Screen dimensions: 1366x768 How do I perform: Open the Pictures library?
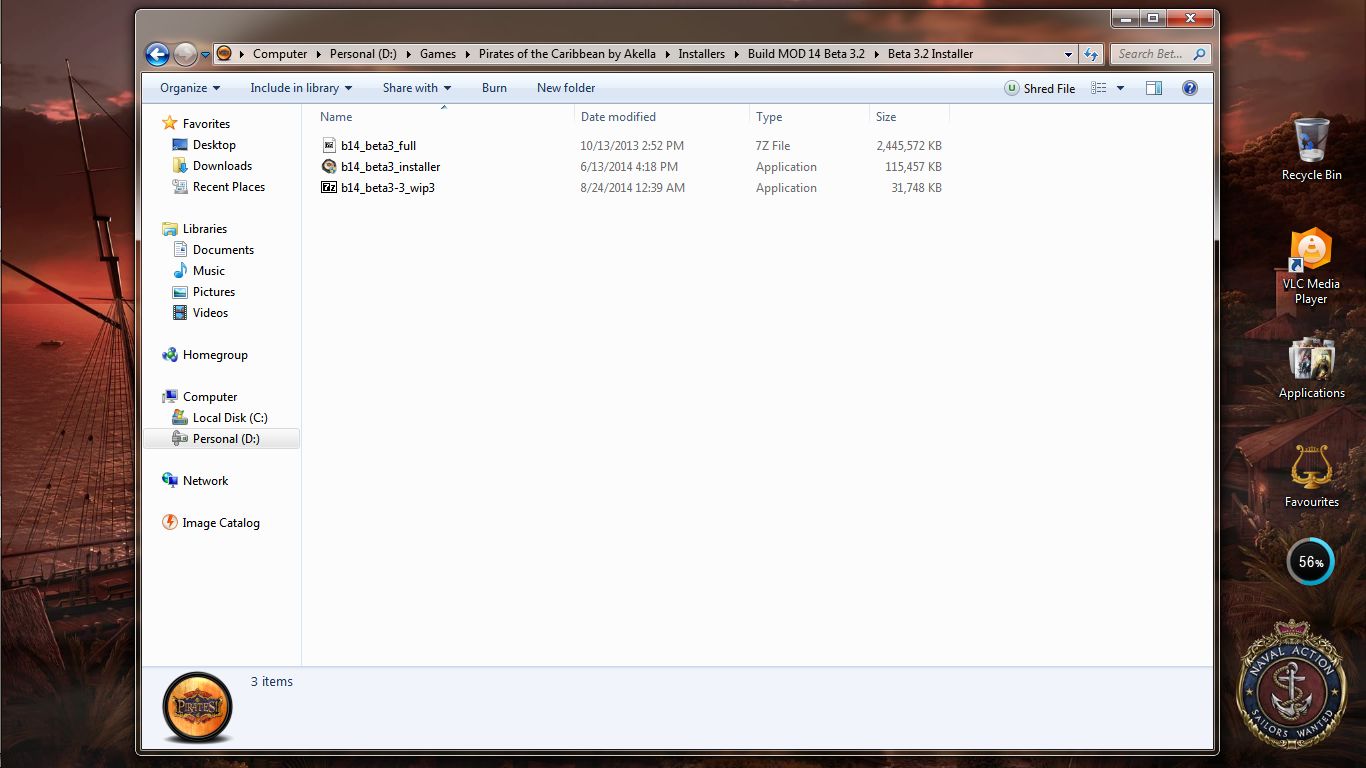pyautogui.click(x=214, y=292)
